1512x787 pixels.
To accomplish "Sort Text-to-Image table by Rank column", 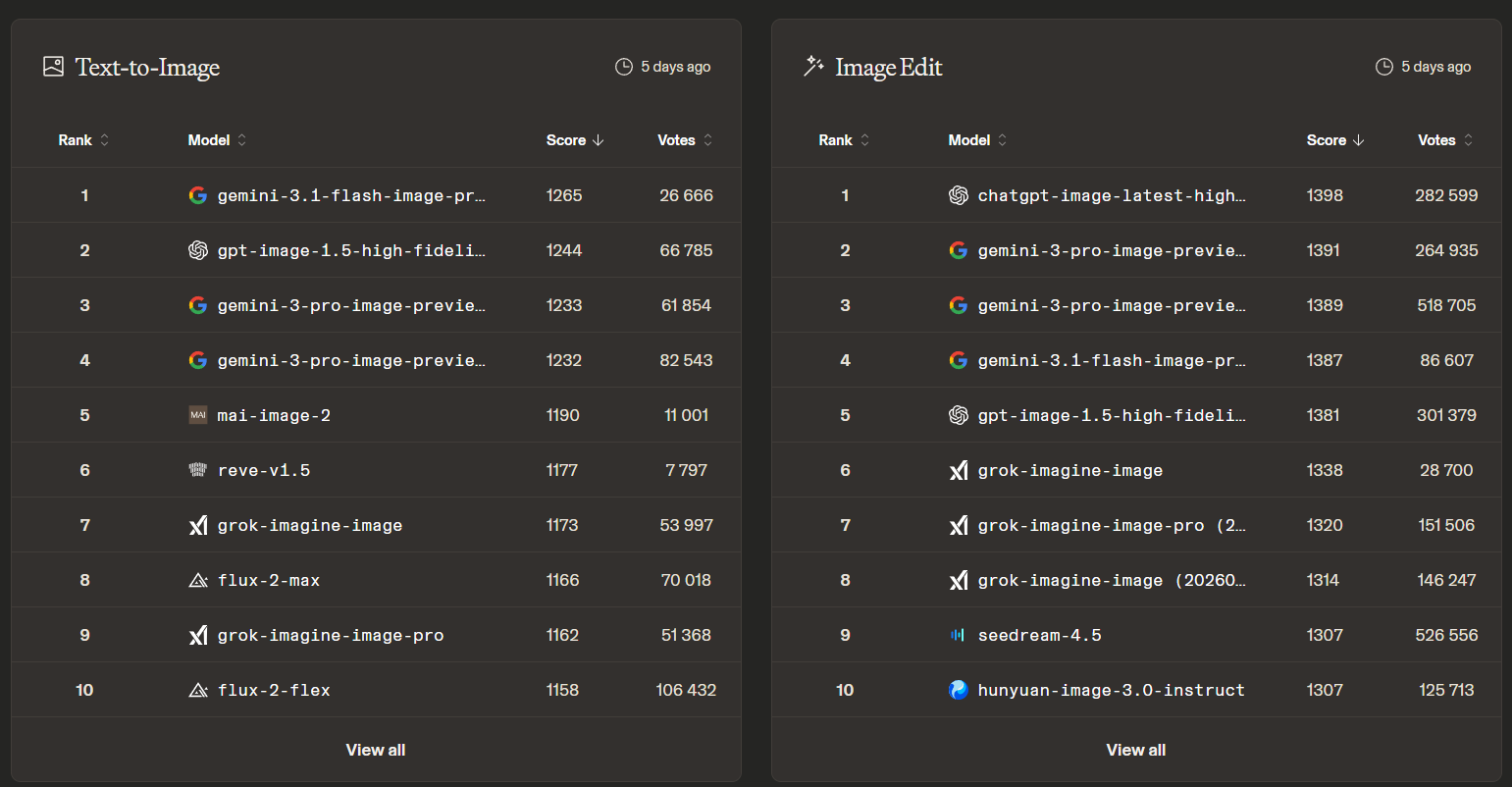I will click(83, 140).
